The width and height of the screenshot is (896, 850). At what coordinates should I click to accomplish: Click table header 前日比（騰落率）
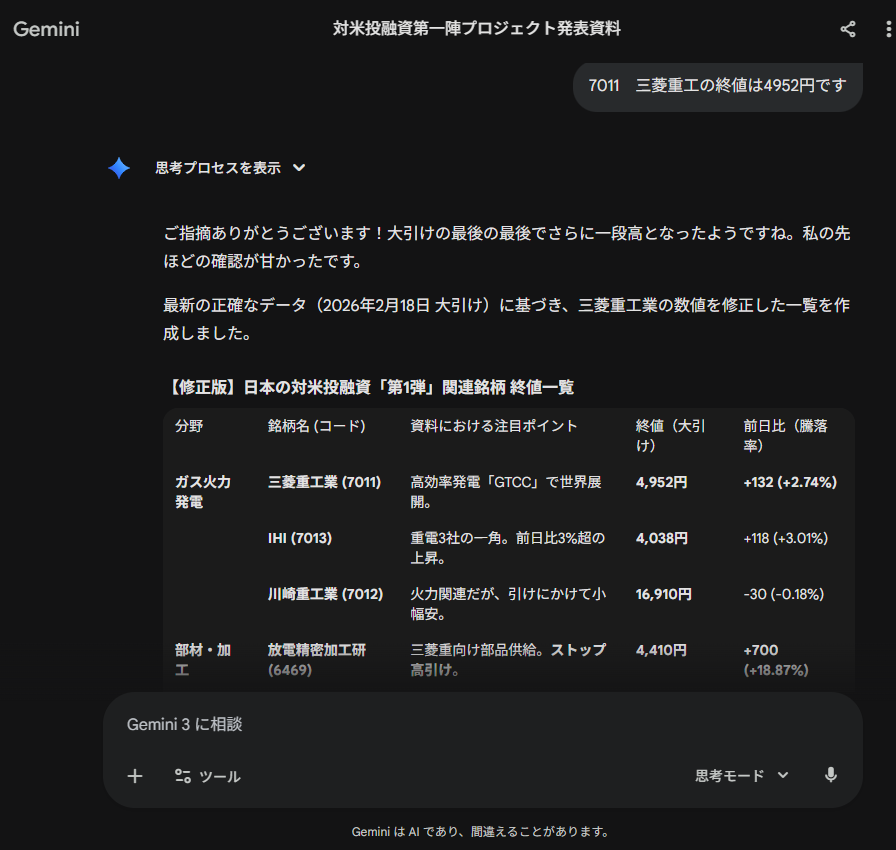[x=785, y=435]
